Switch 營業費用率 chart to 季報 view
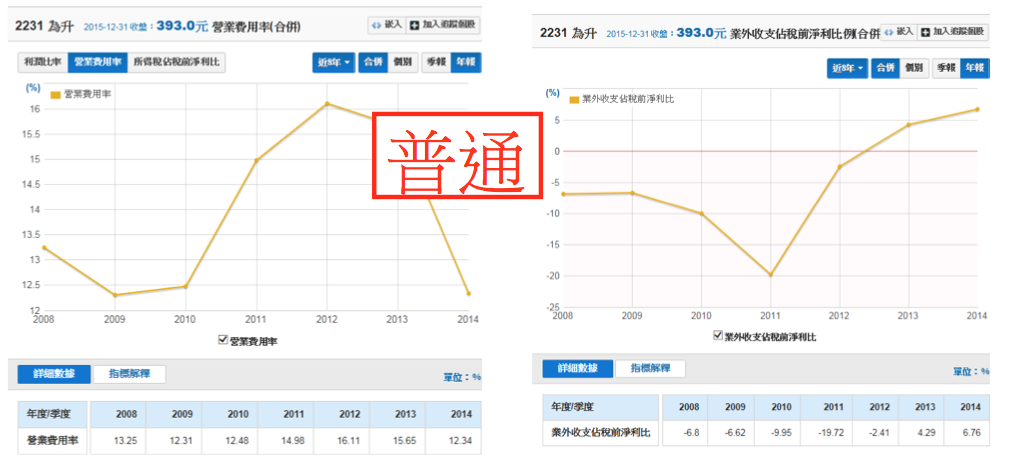 pyautogui.click(x=436, y=63)
